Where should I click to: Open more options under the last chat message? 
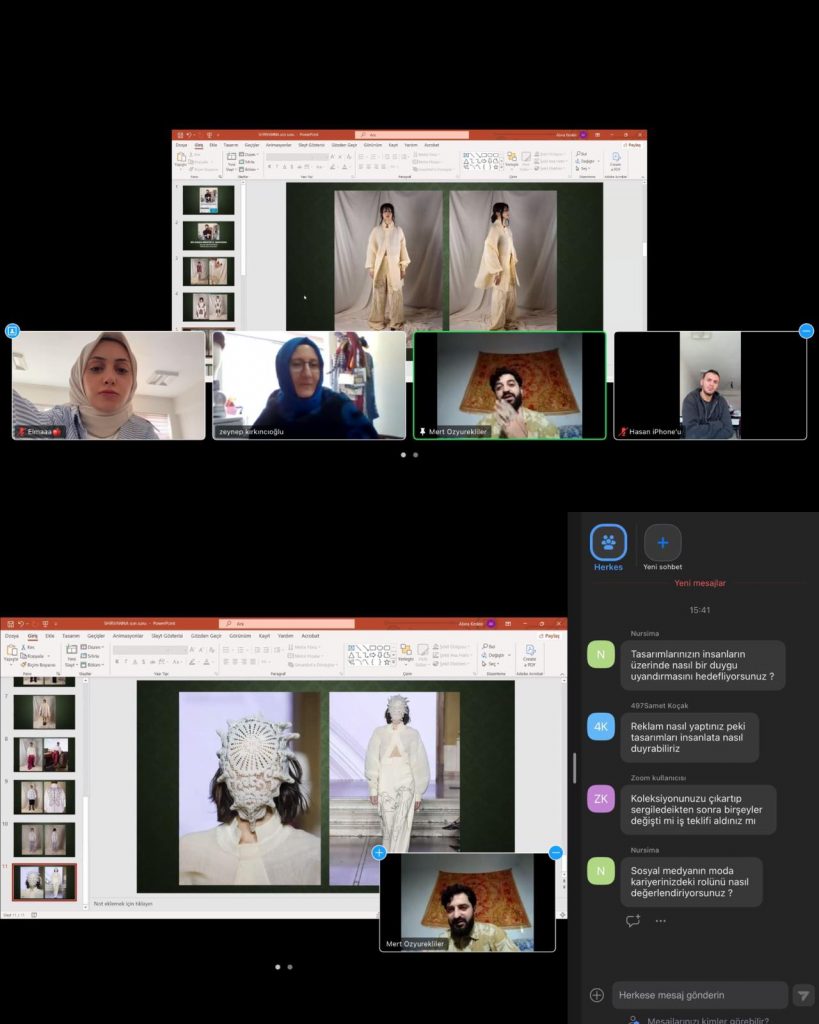pyautogui.click(x=660, y=921)
